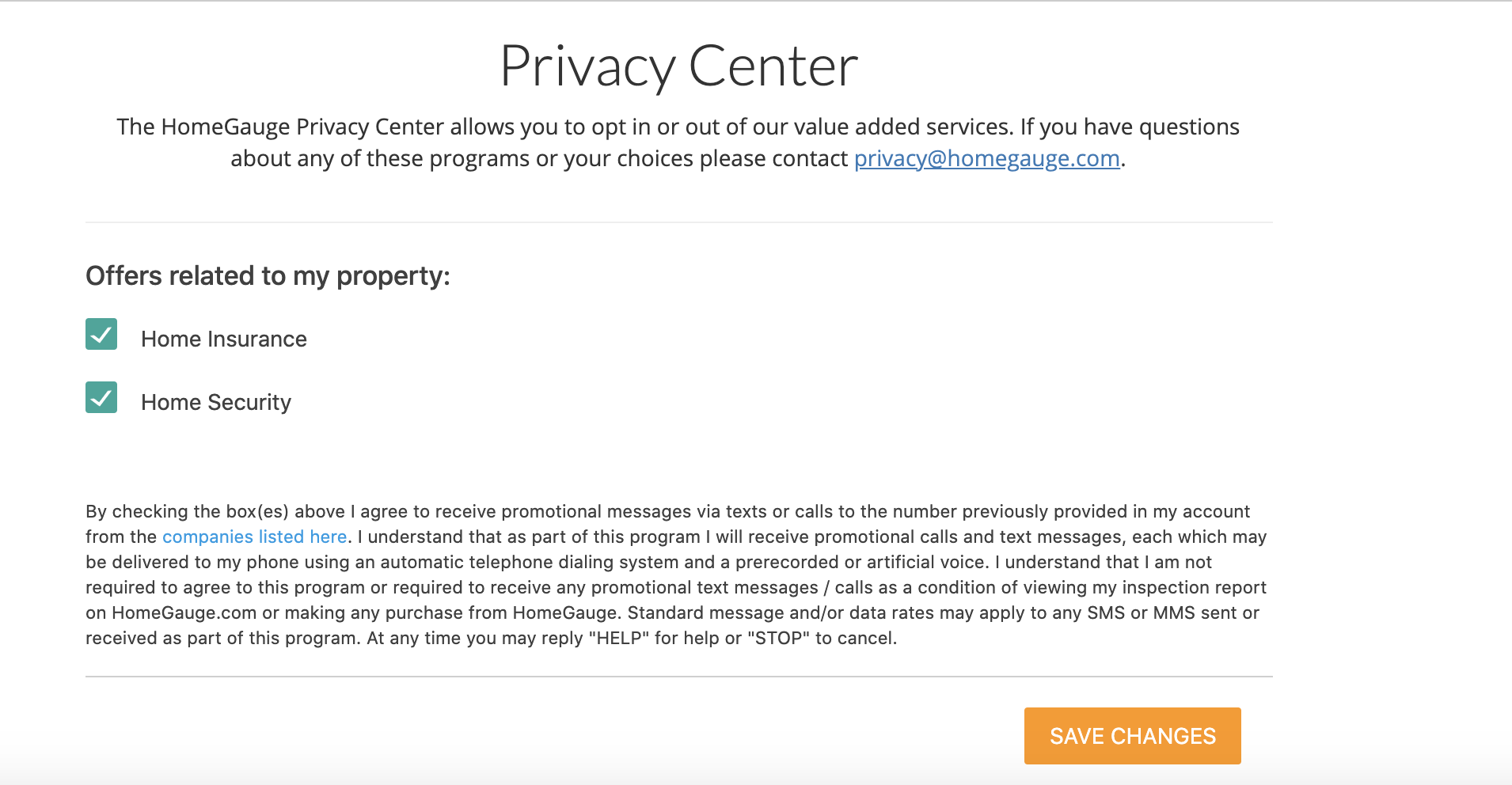Uncheck the Home Insurance checkbox
The width and height of the screenshot is (1512, 785).
click(101, 335)
